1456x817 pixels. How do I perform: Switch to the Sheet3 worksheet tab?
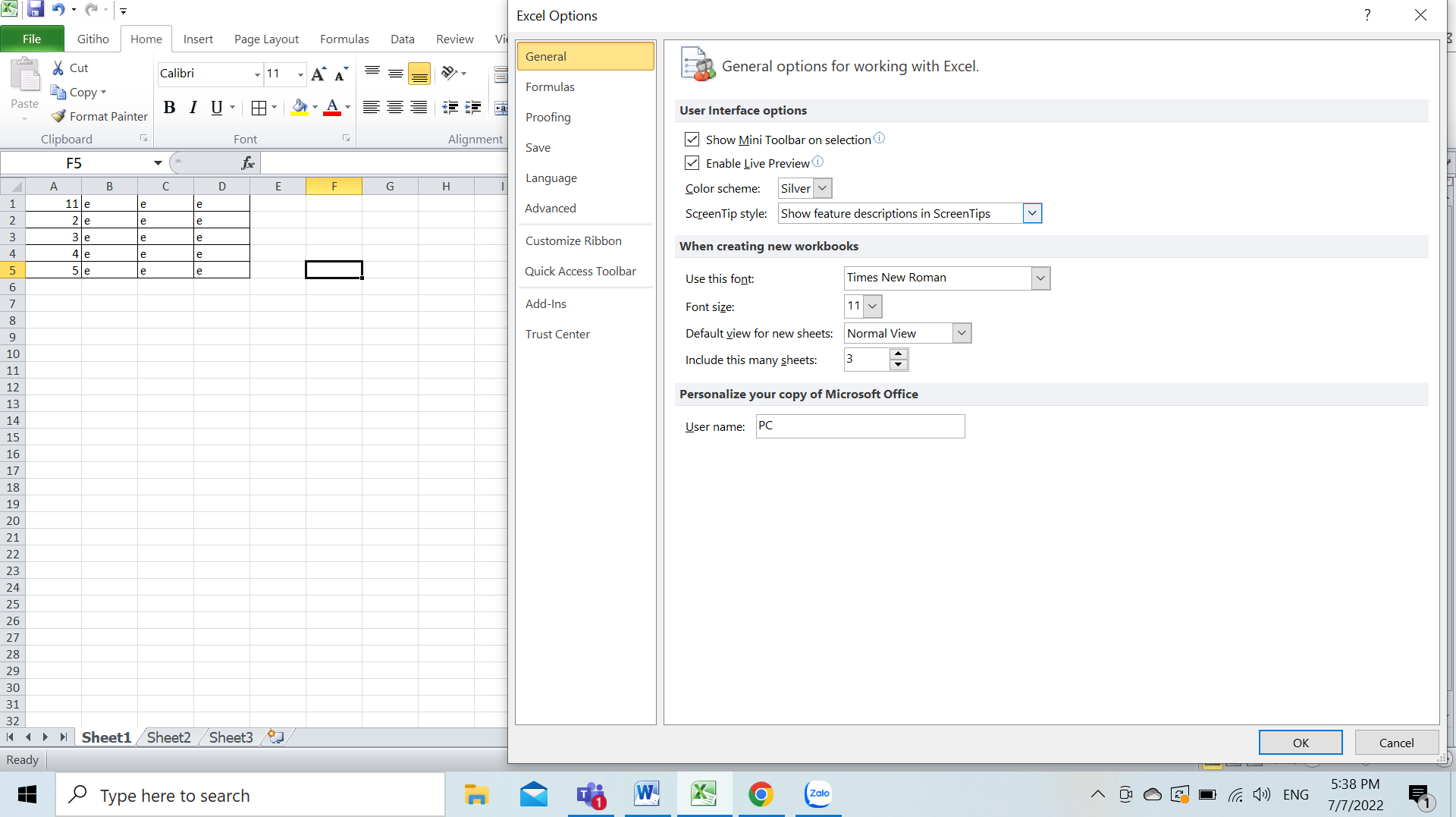[x=231, y=737]
